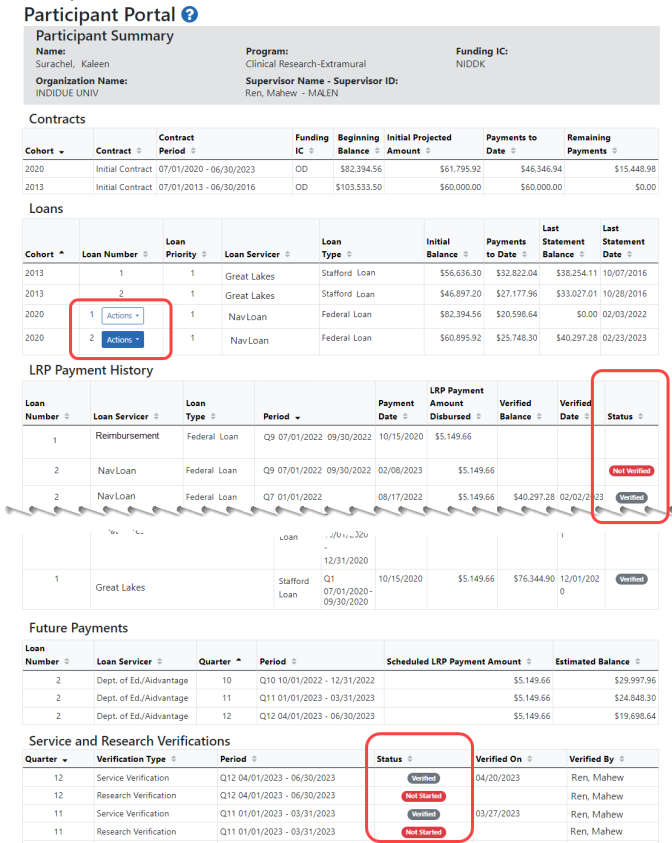
Task: Select supervisor name Ren, Mahew - MALEN
Action: [292, 93]
